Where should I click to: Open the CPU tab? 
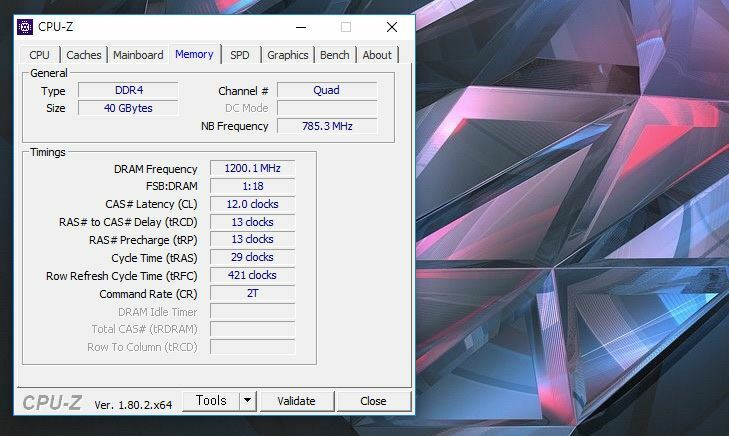[x=39, y=55]
